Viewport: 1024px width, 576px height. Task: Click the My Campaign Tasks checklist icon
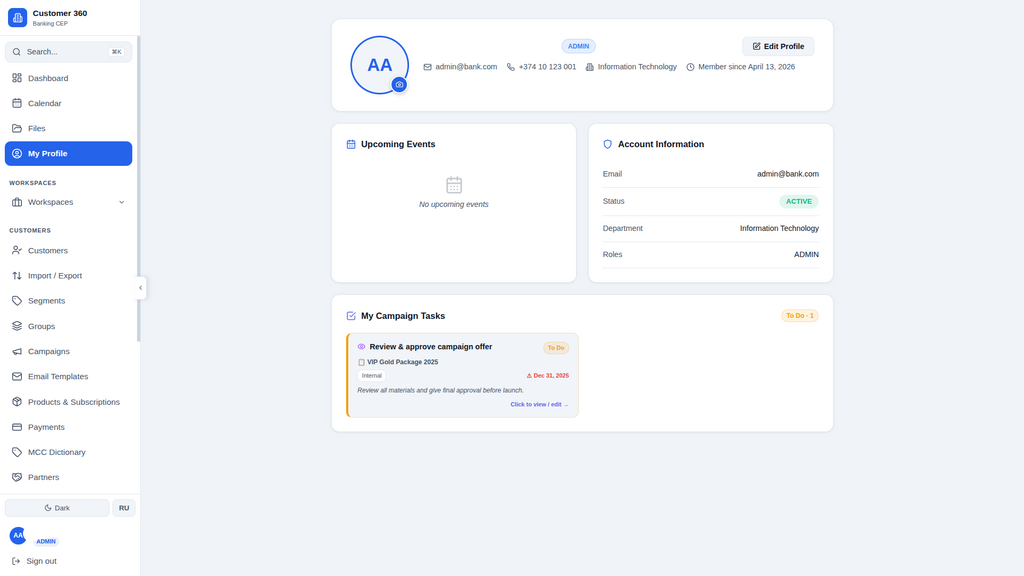[351, 316]
